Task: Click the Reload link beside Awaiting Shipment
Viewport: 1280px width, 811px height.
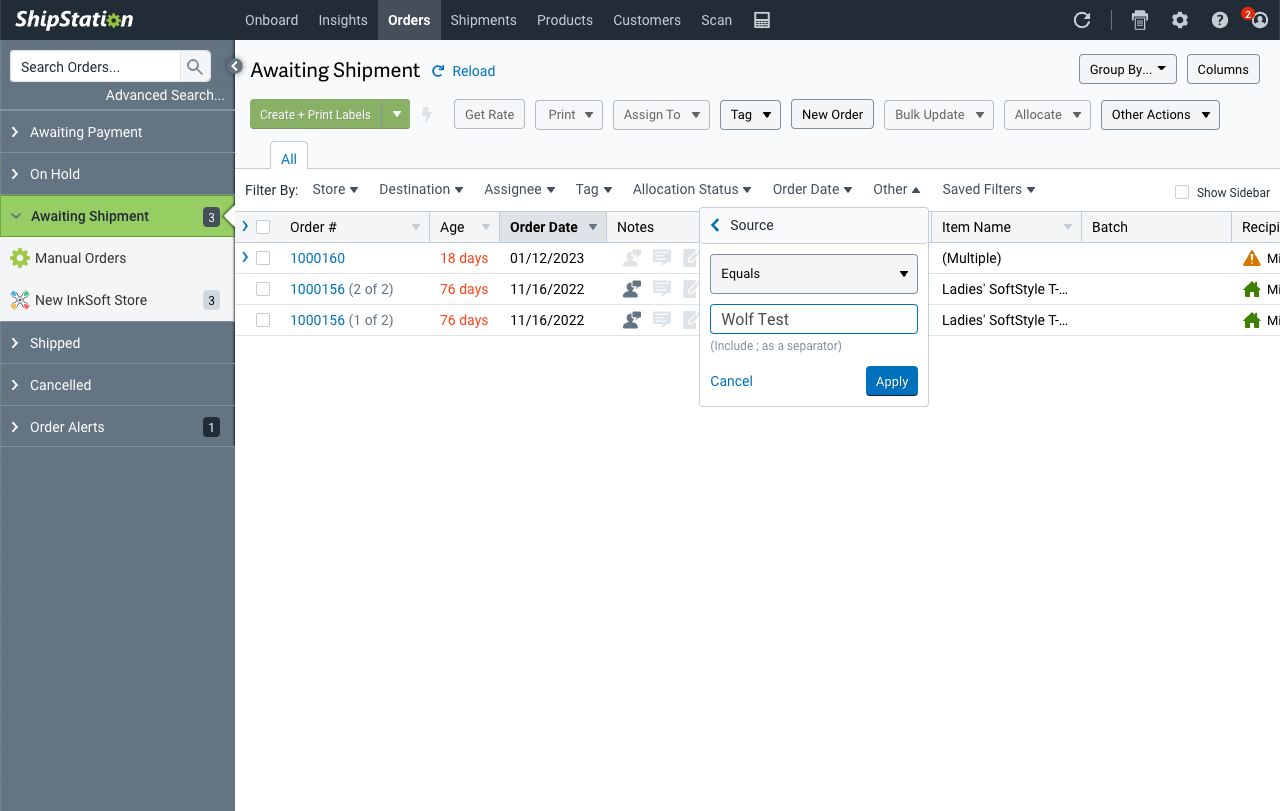Action: (x=463, y=71)
